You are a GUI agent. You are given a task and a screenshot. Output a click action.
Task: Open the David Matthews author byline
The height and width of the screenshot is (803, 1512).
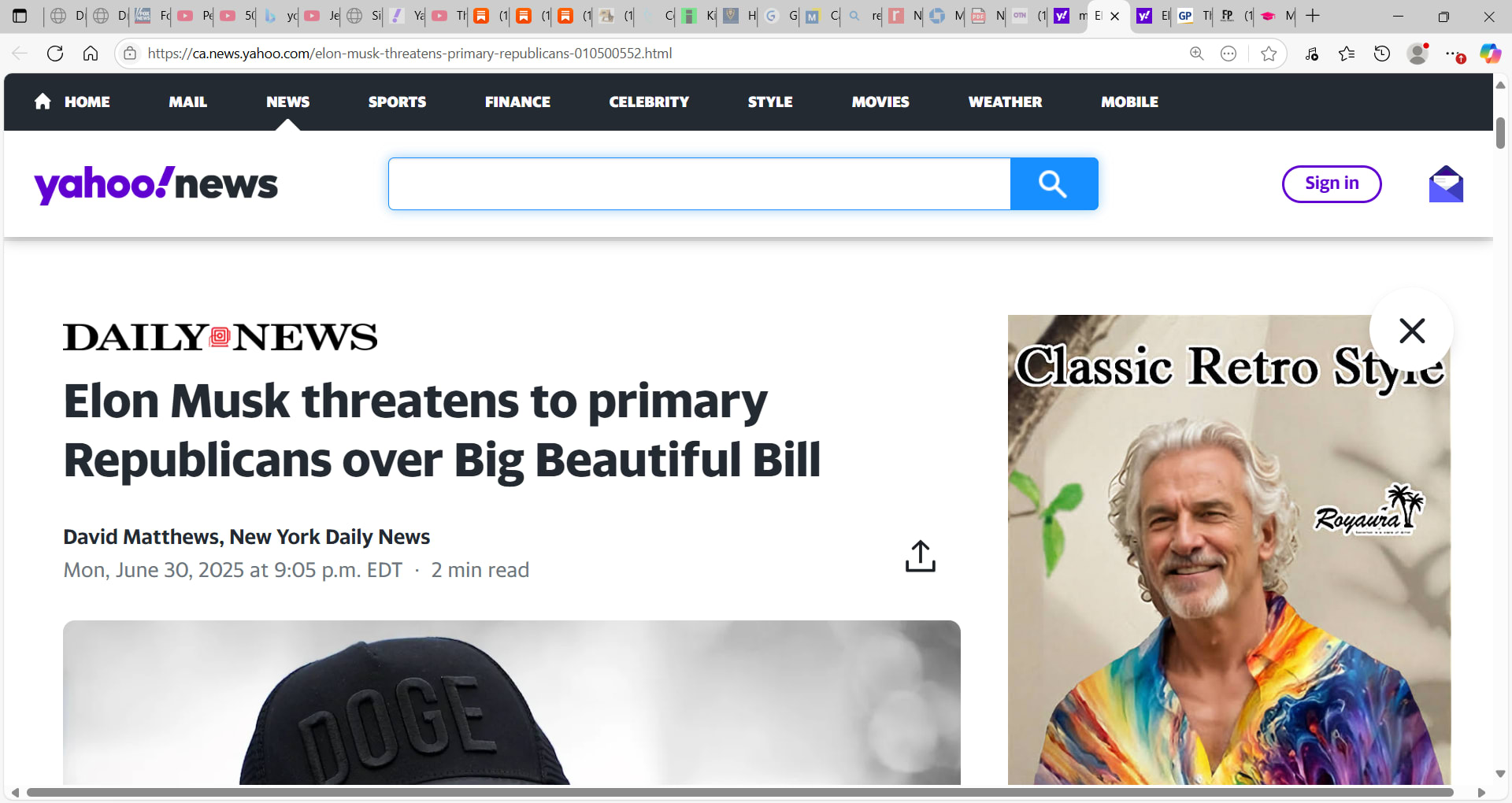[246, 537]
